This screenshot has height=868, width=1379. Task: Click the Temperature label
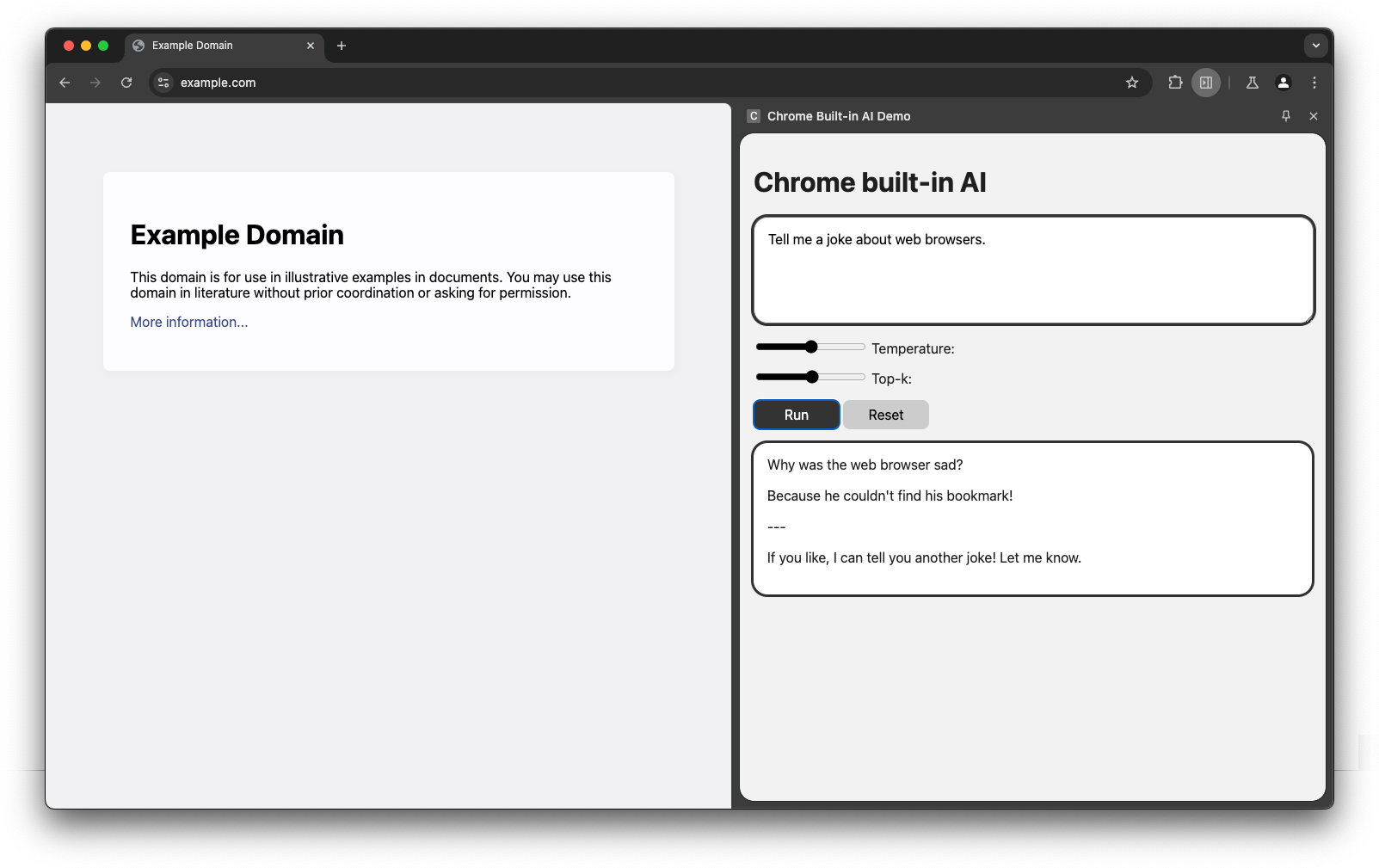click(913, 348)
